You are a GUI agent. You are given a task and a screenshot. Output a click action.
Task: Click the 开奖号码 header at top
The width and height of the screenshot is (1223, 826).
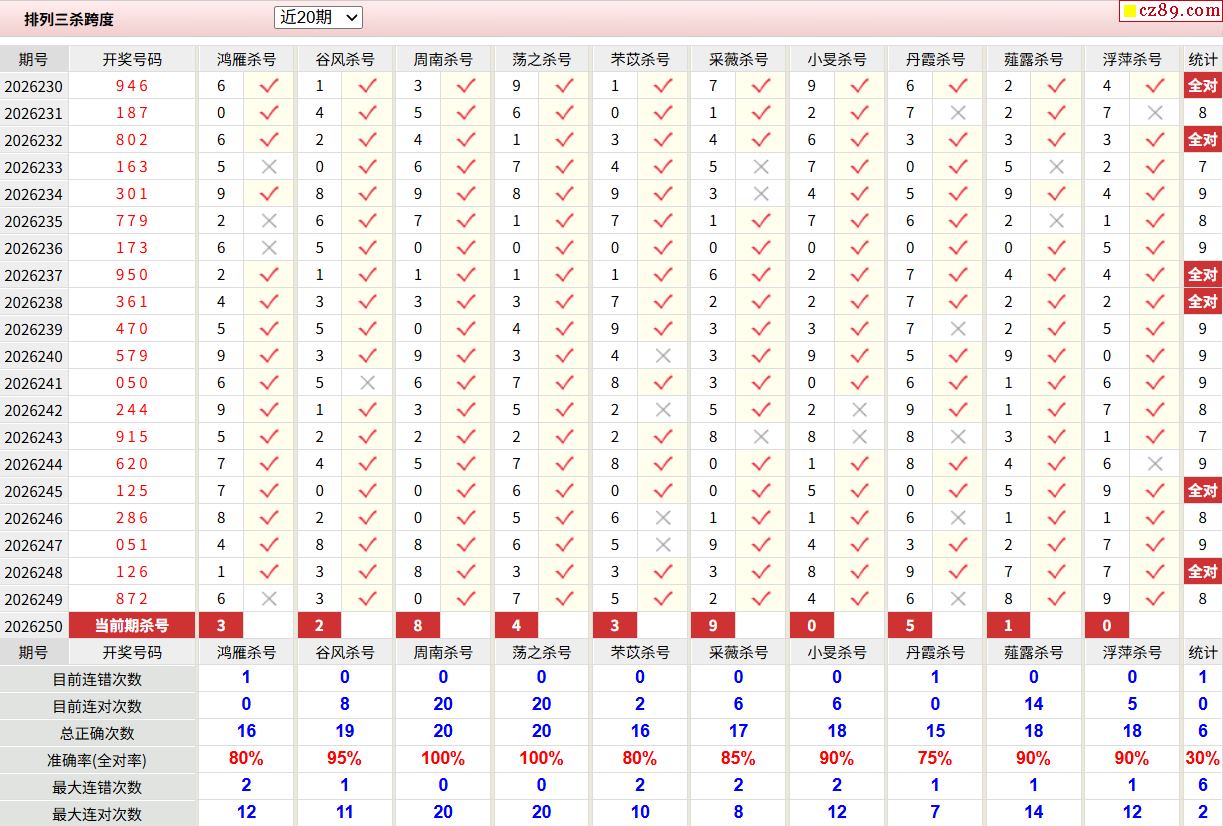[132, 59]
